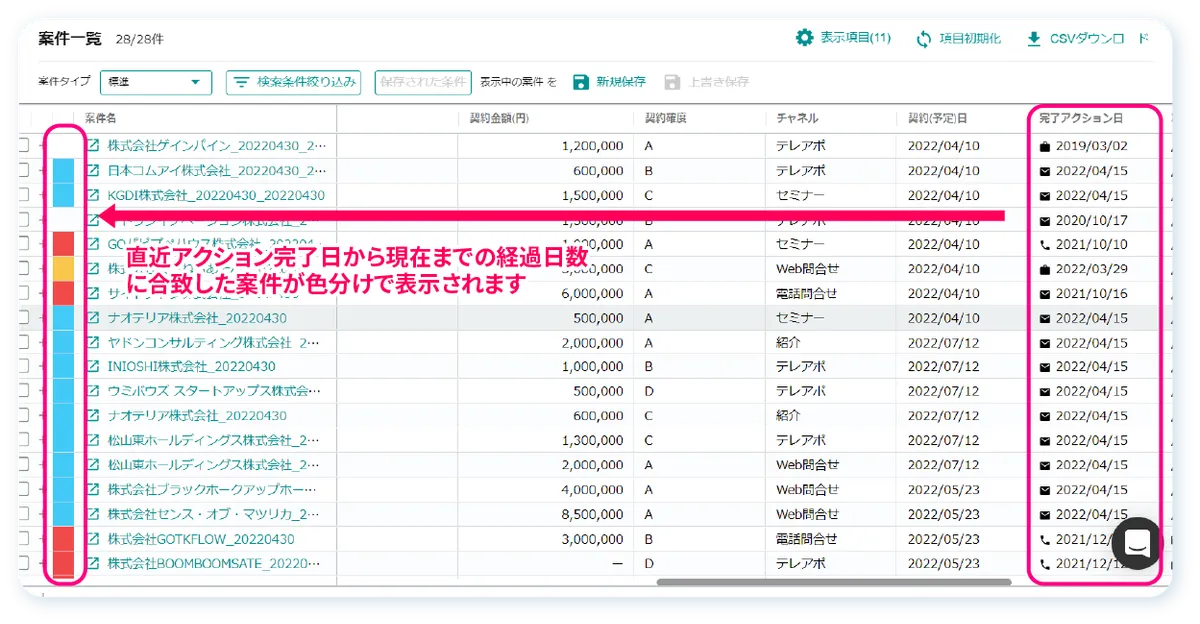Select the checkbox for ヤドンコンサルティング row
Screen dimensions: 1200x624
tap(22, 342)
